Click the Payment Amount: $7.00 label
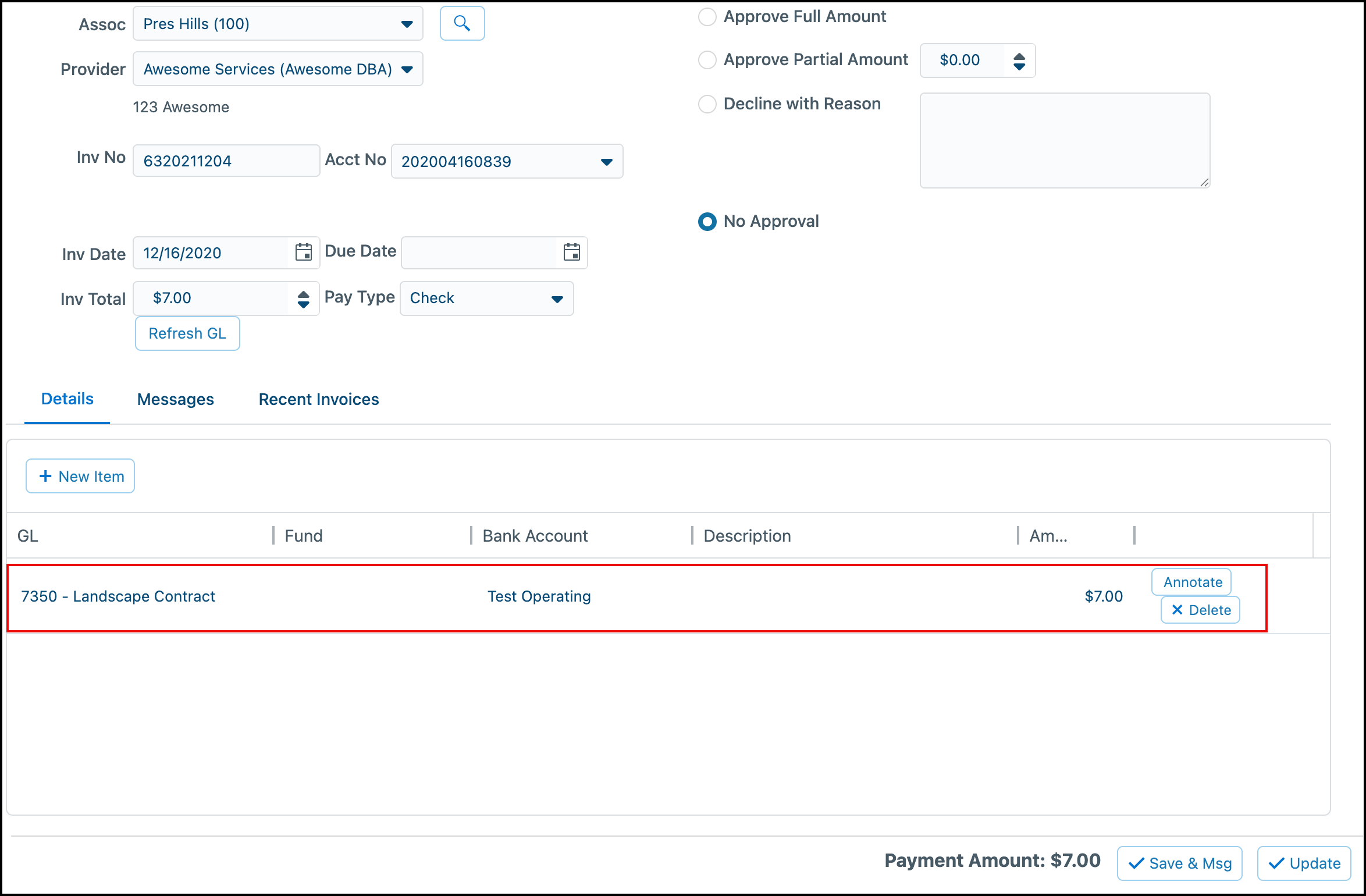1366x896 pixels. (993, 861)
